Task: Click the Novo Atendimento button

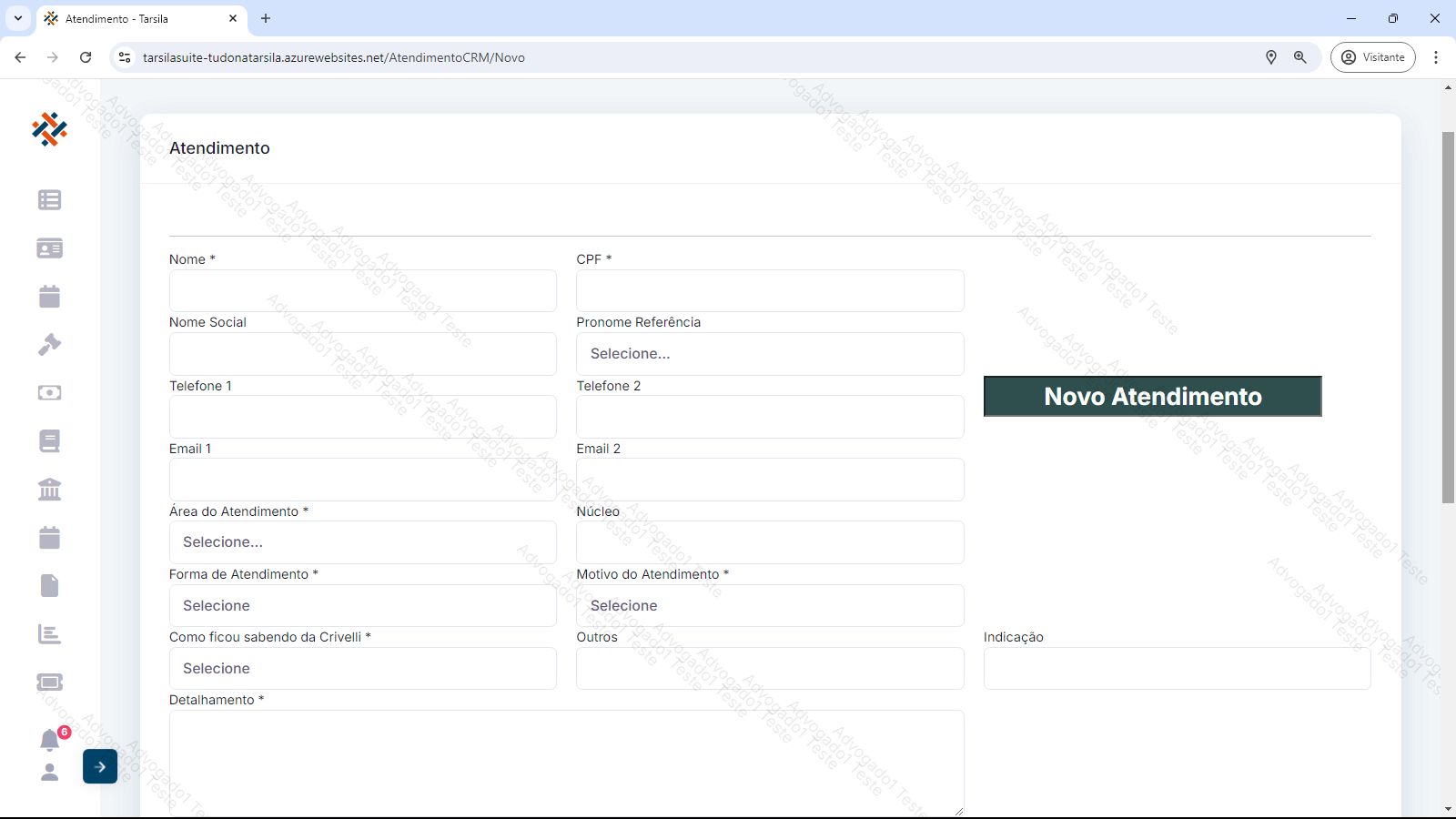Action: pos(1152,397)
